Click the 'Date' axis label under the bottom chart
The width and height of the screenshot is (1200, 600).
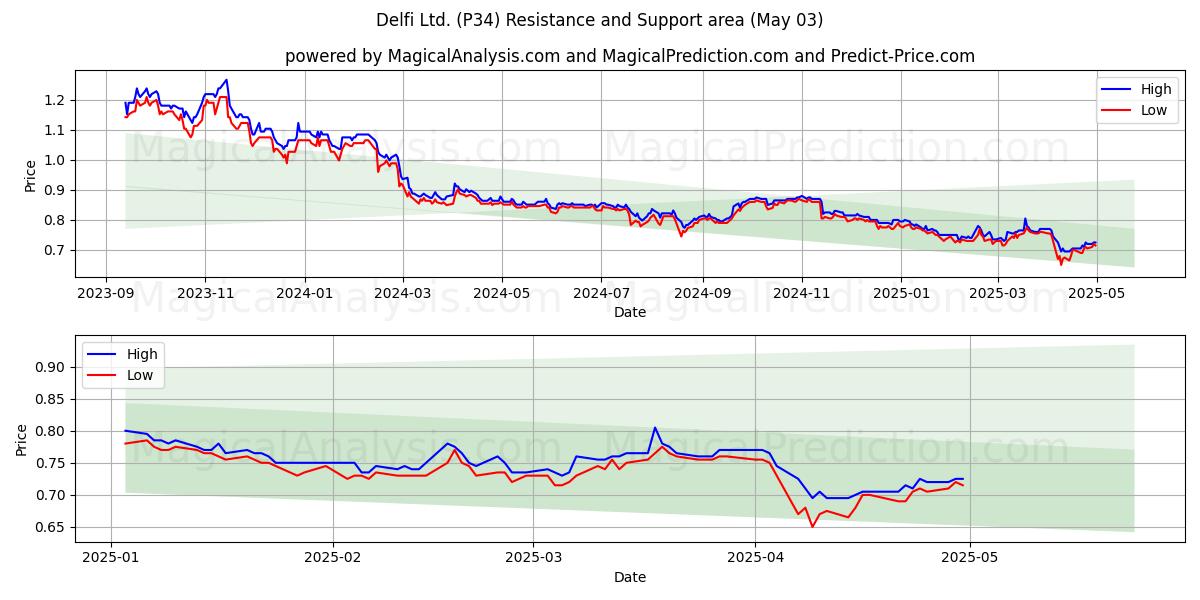[630, 577]
